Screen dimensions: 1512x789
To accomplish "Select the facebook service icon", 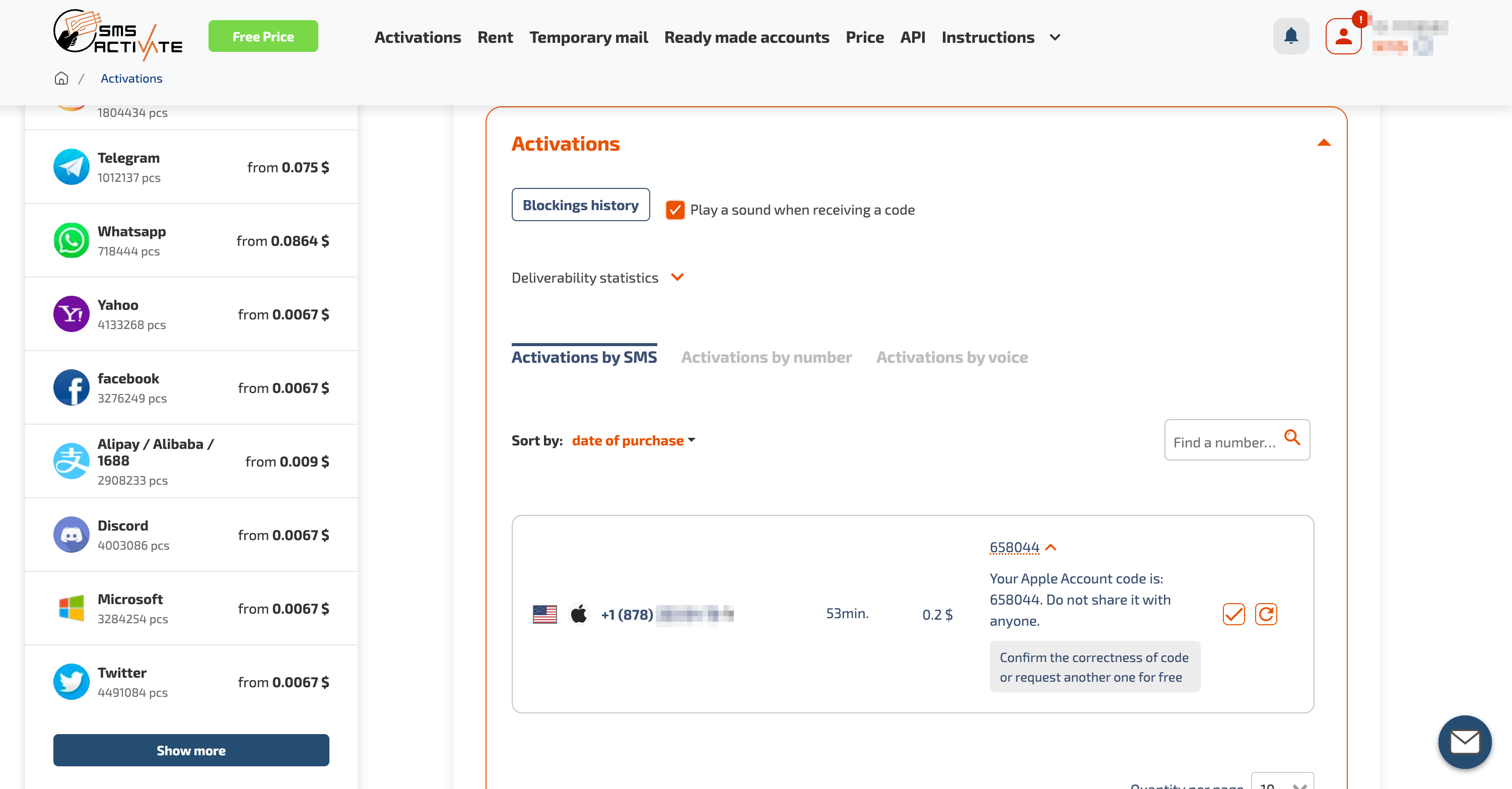I will [72, 387].
